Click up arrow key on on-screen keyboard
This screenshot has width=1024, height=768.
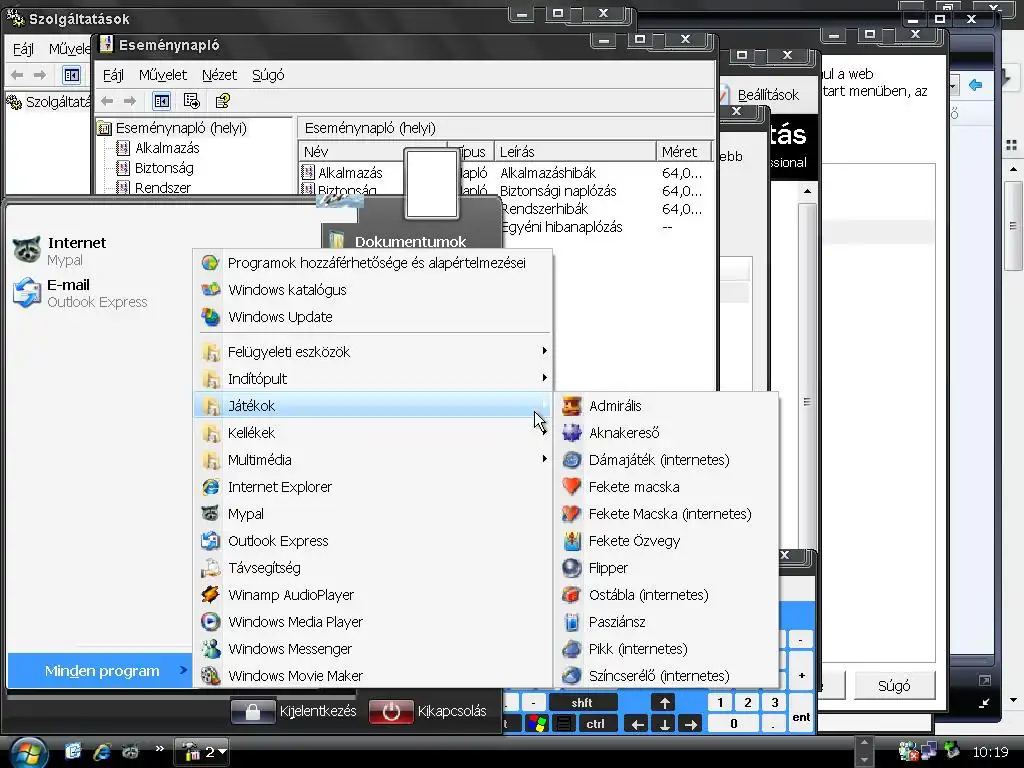664,703
